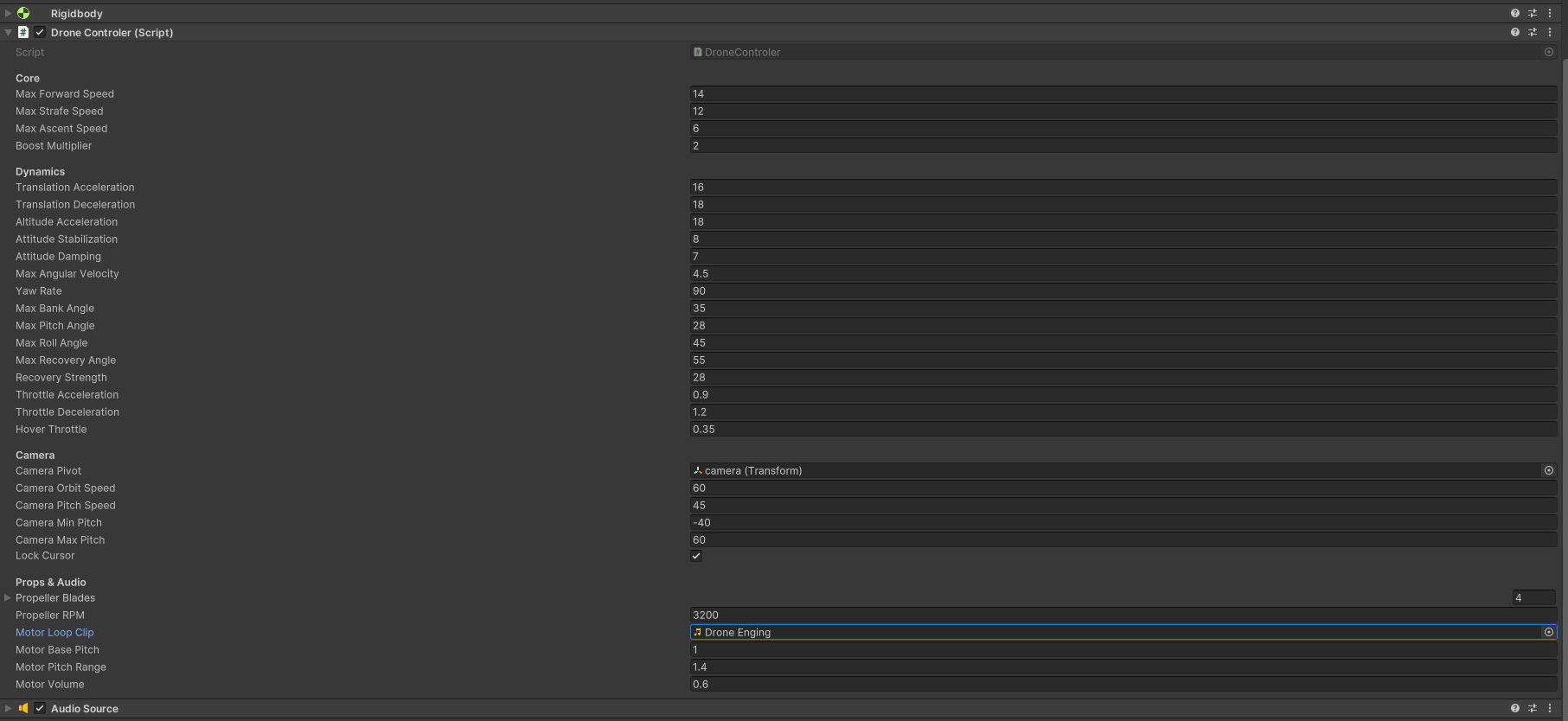Image resolution: width=1568 pixels, height=721 pixels.
Task: Edit the Attitude Damping value field
Action: point(1123,256)
